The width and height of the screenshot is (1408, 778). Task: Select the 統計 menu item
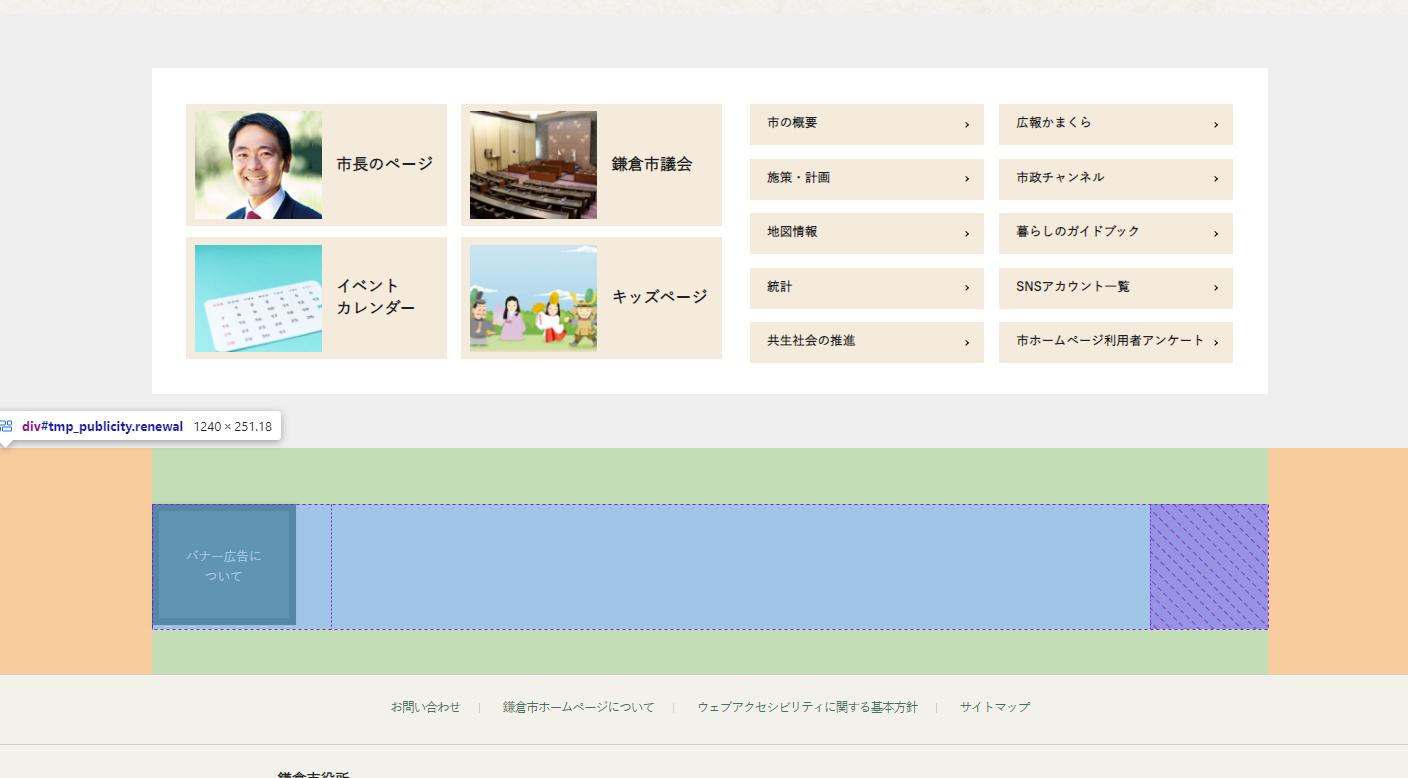point(780,287)
